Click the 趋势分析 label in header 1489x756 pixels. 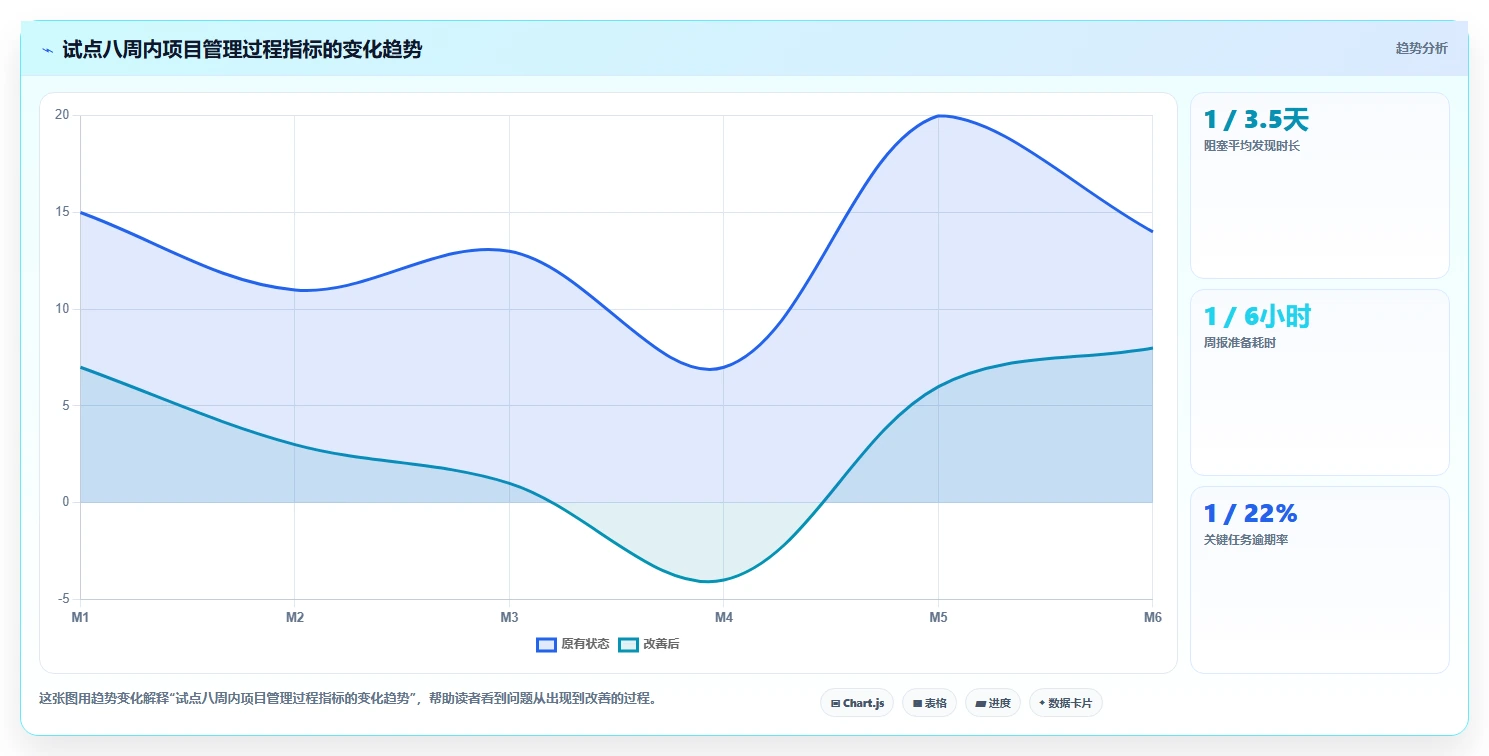pyautogui.click(x=1421, y=48)
